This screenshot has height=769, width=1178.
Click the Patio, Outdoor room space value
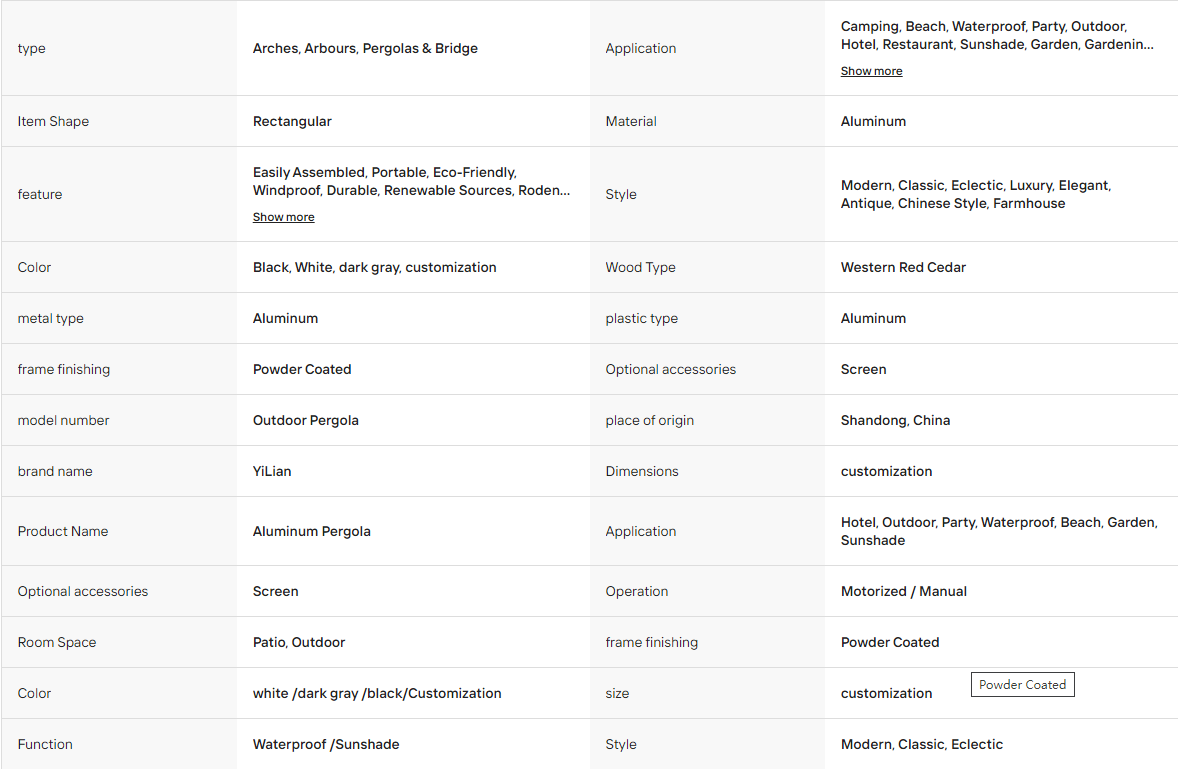(x=299, y=643)
